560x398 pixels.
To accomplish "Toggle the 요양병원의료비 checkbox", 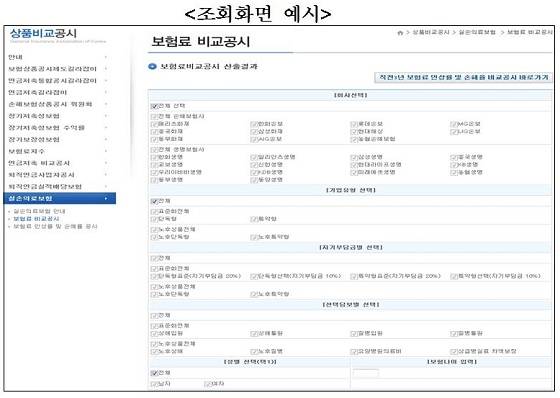I will (x=354, y=352).
